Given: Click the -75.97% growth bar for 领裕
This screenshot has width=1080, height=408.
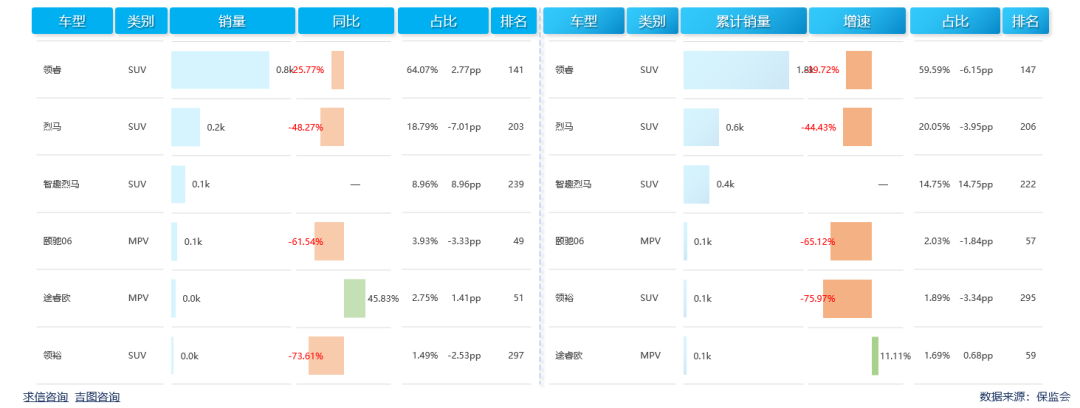Looking at the screenshot, I should click(847, 298).
